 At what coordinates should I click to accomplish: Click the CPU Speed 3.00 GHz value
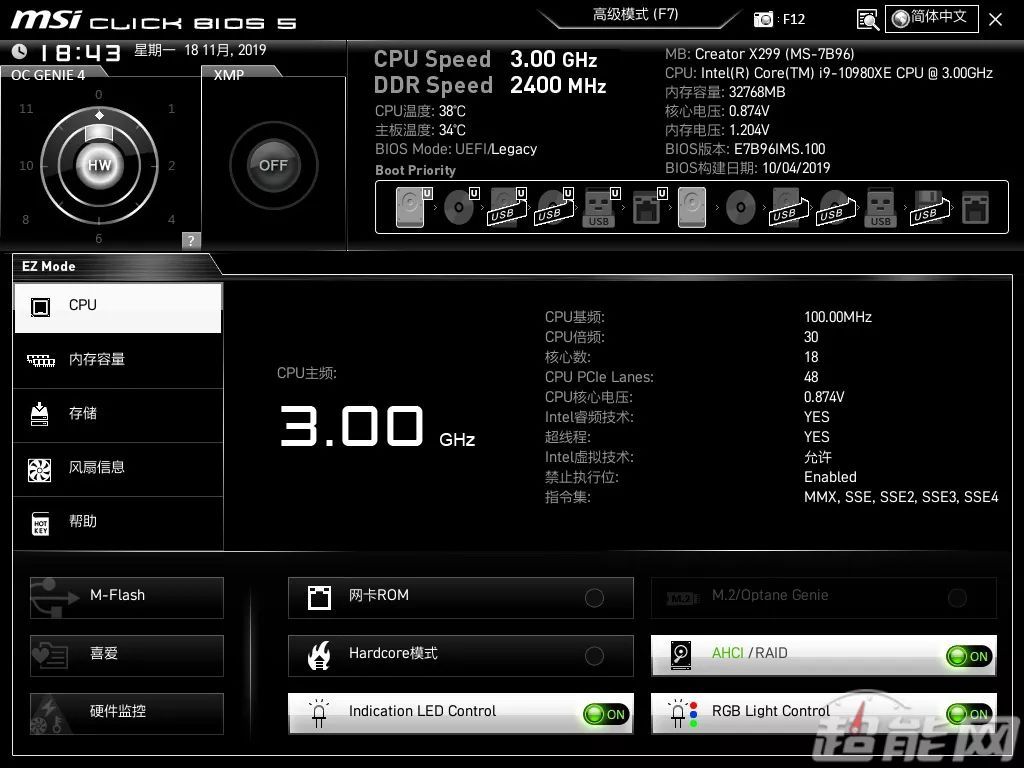coord(554,59)
